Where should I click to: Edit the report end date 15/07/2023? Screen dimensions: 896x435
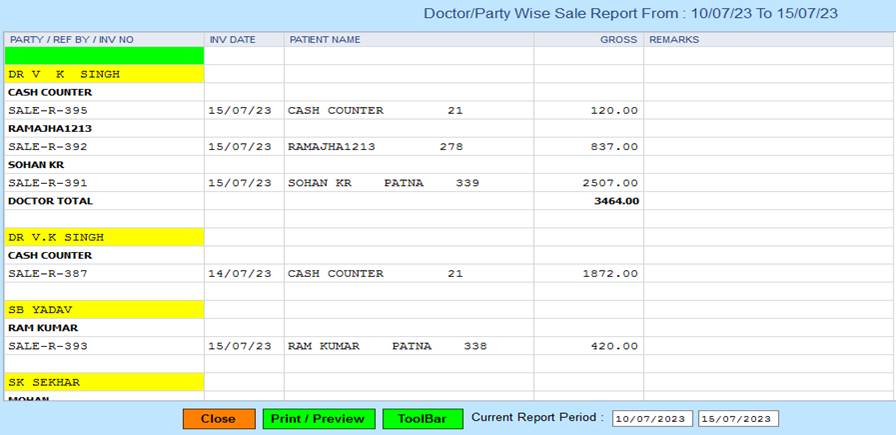tap(737, 419)
